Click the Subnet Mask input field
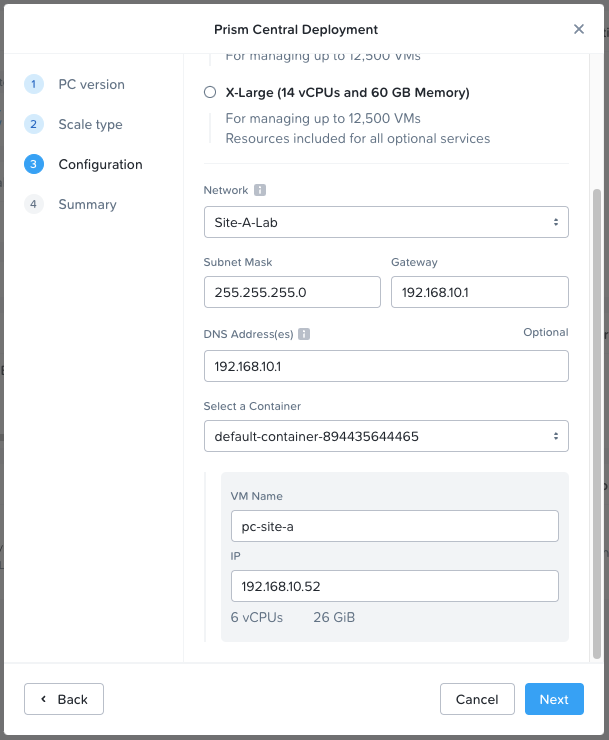The width and height of the screenshot is (609, 740). tap(292, 292)
